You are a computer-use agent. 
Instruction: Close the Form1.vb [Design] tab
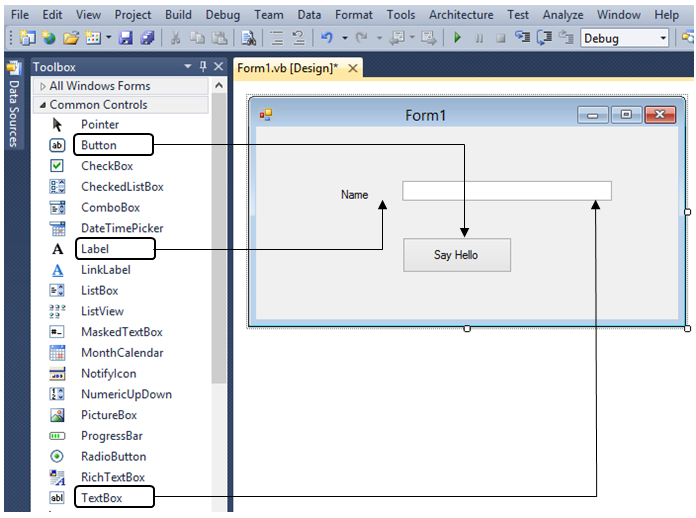point(353,68)
